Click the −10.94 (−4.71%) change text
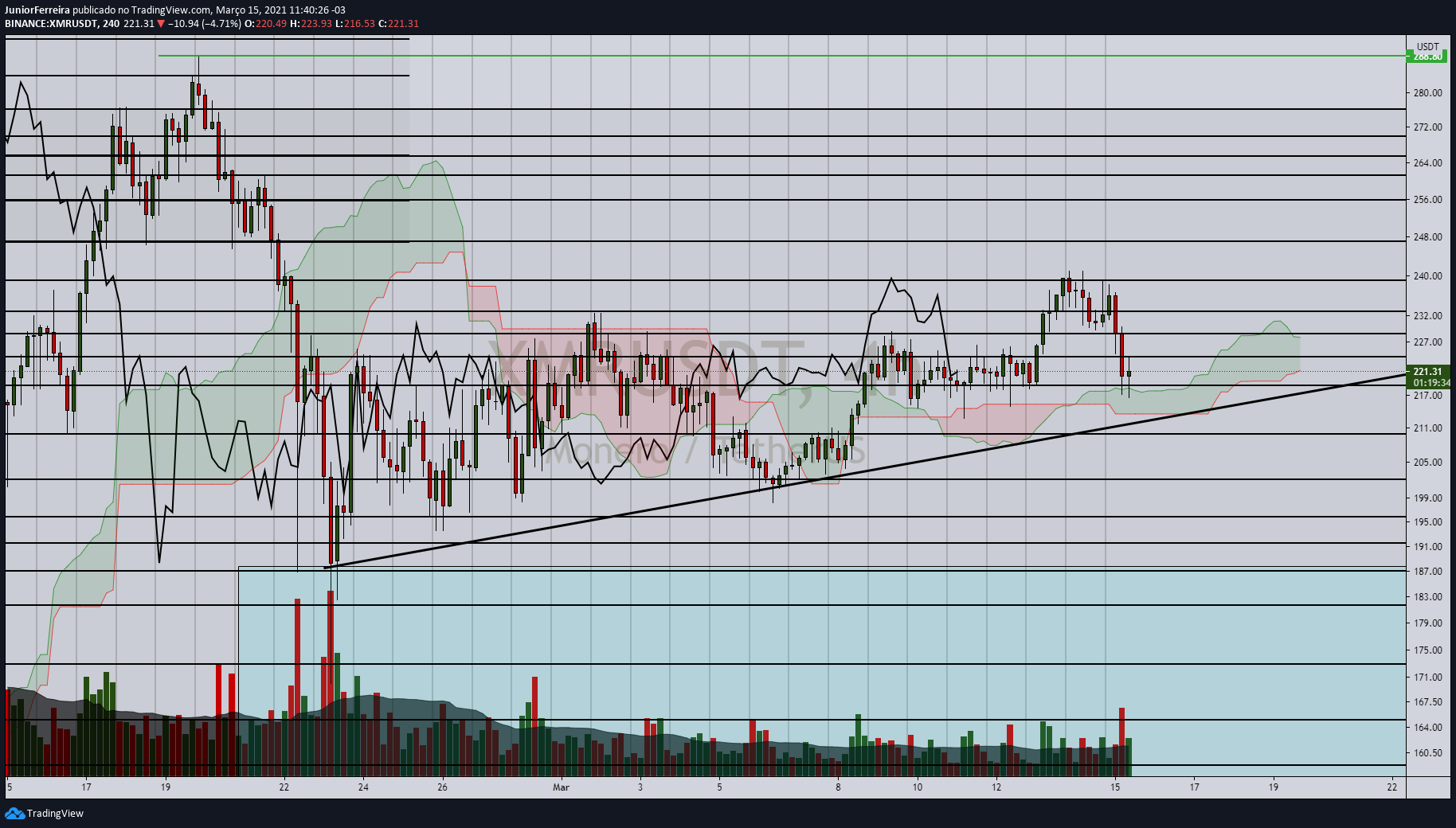This screenshot has height=828, width=1456. [205, 23]
